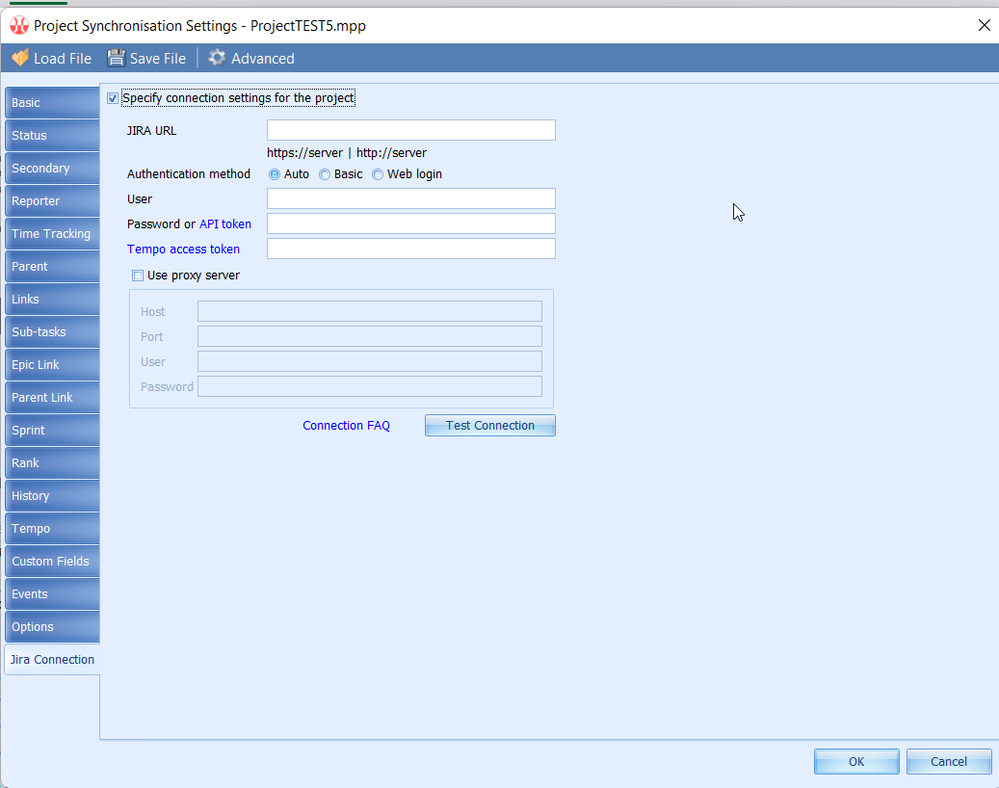Focus the JIRA URL input field
The image size is (999, 788).
click(411, 130)
